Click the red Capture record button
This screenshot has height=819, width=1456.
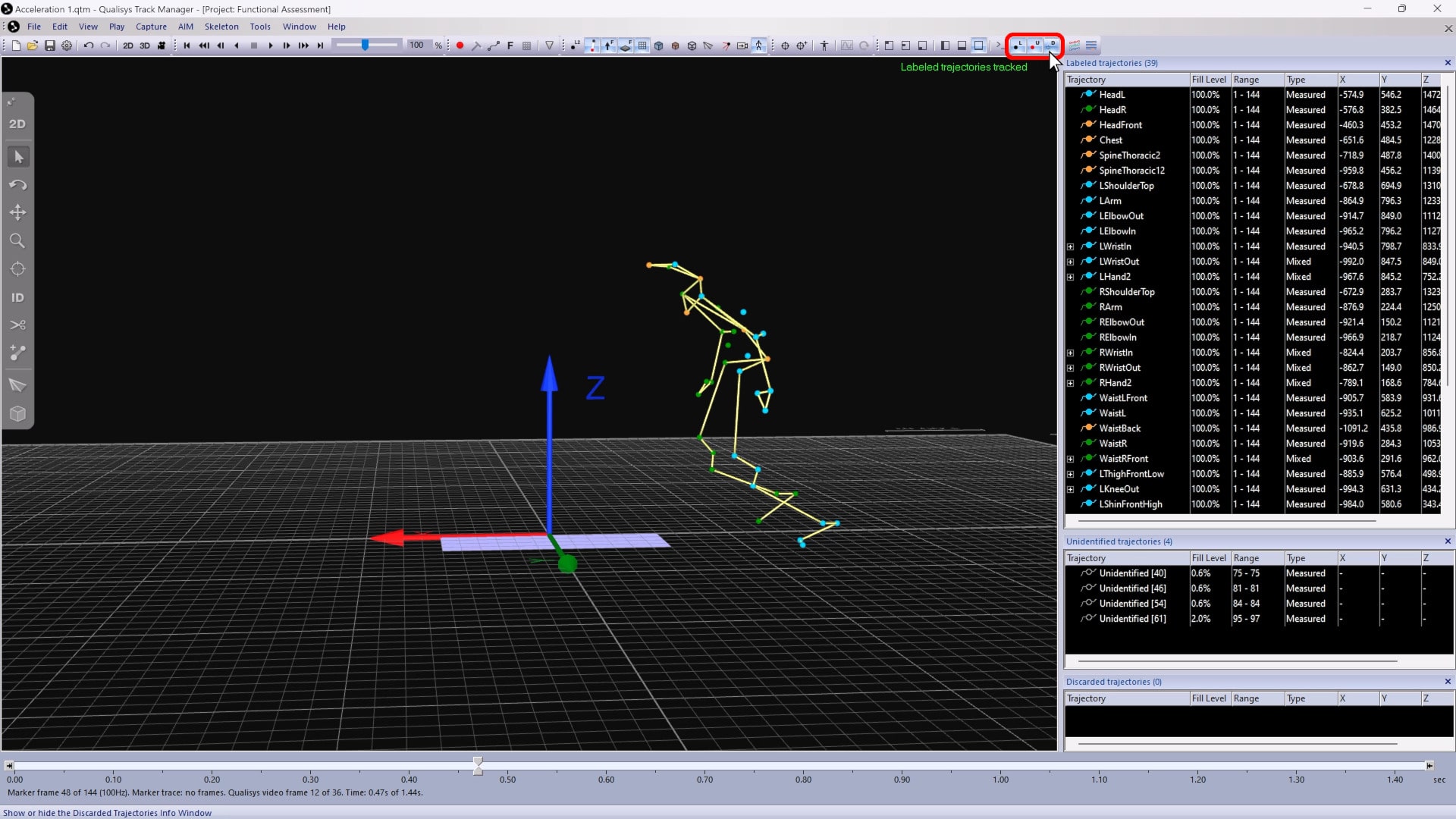[x=460, y=45]
